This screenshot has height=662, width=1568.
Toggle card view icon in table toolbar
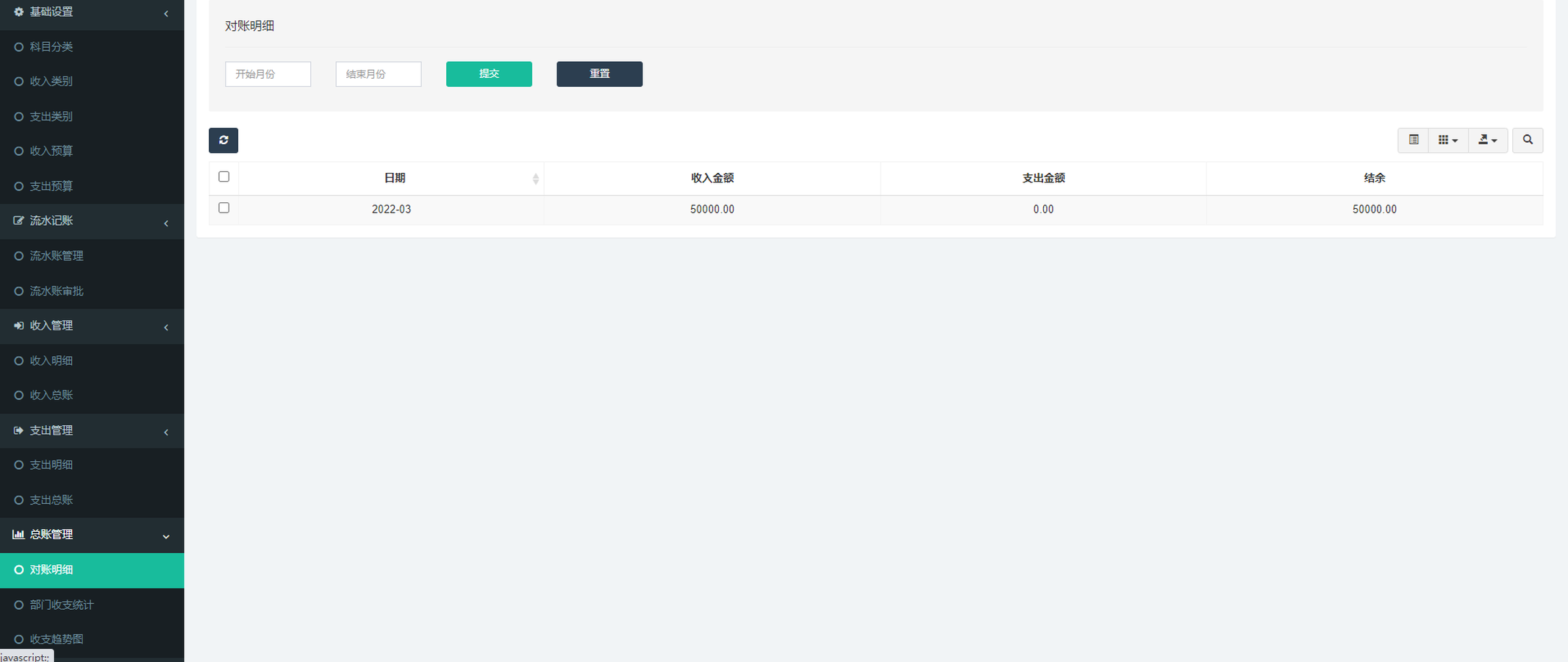point(1413,140)
